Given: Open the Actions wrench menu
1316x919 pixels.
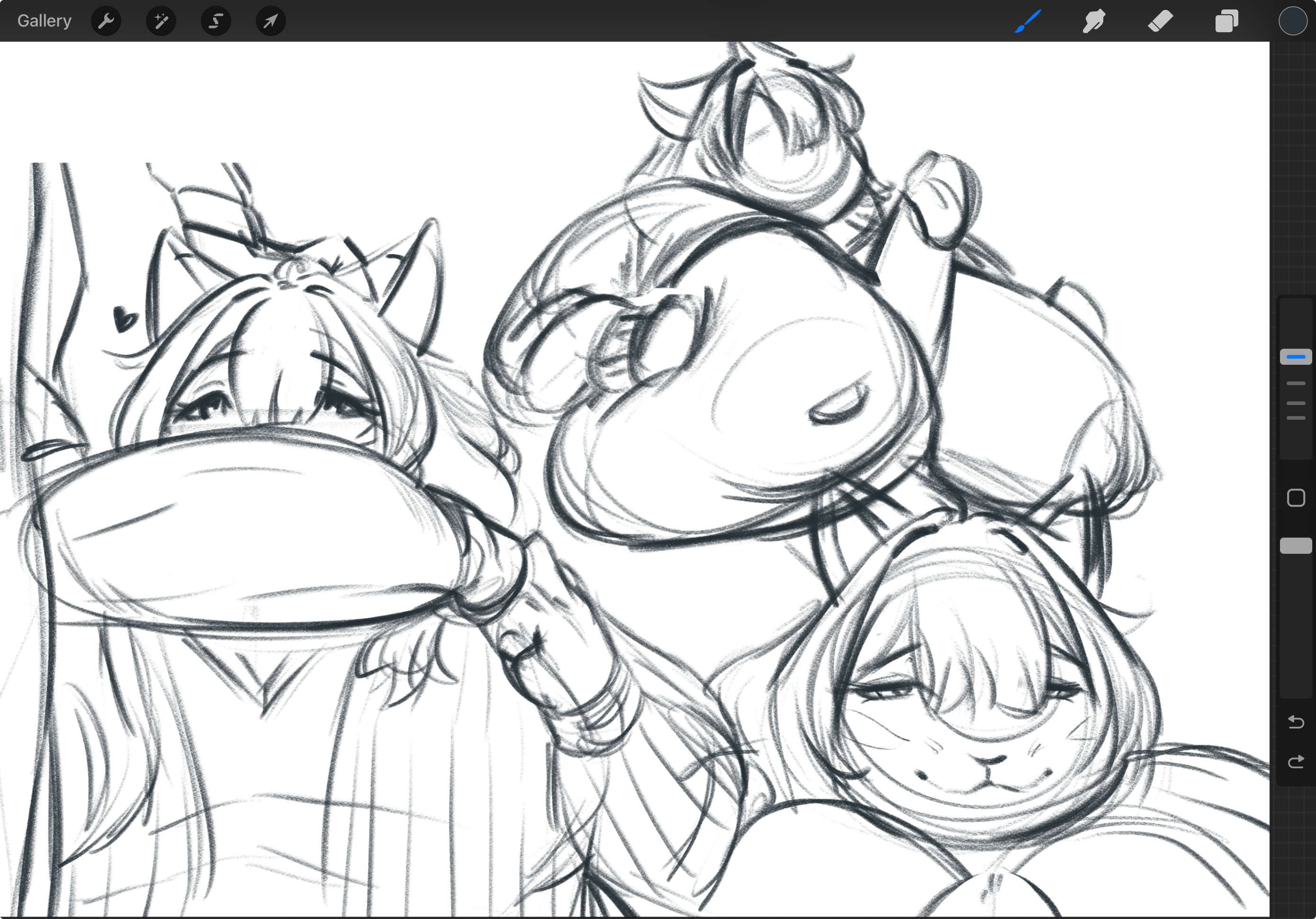Looking at the screenshot, I should (x=106, y=21).
